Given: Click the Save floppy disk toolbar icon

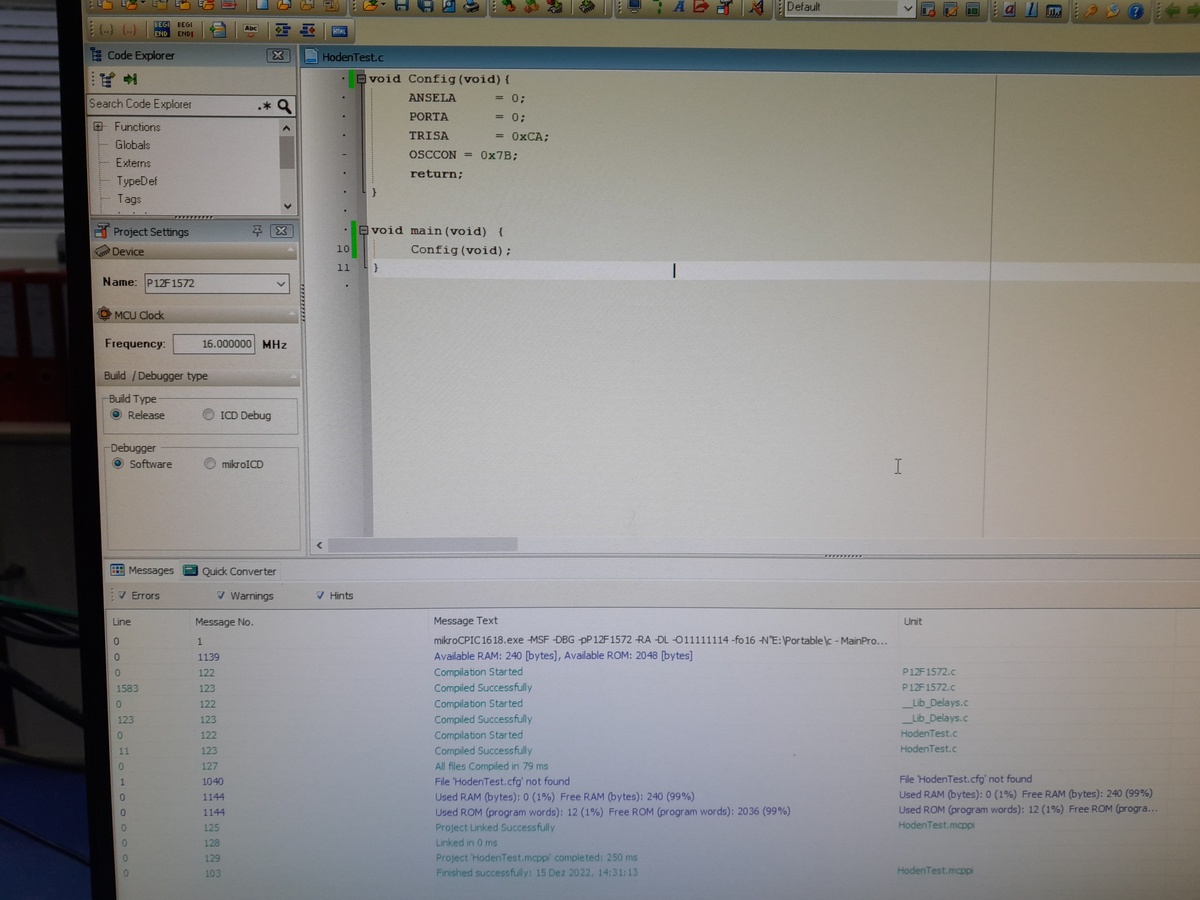Looking at the screenshot, I should (401, 6).
